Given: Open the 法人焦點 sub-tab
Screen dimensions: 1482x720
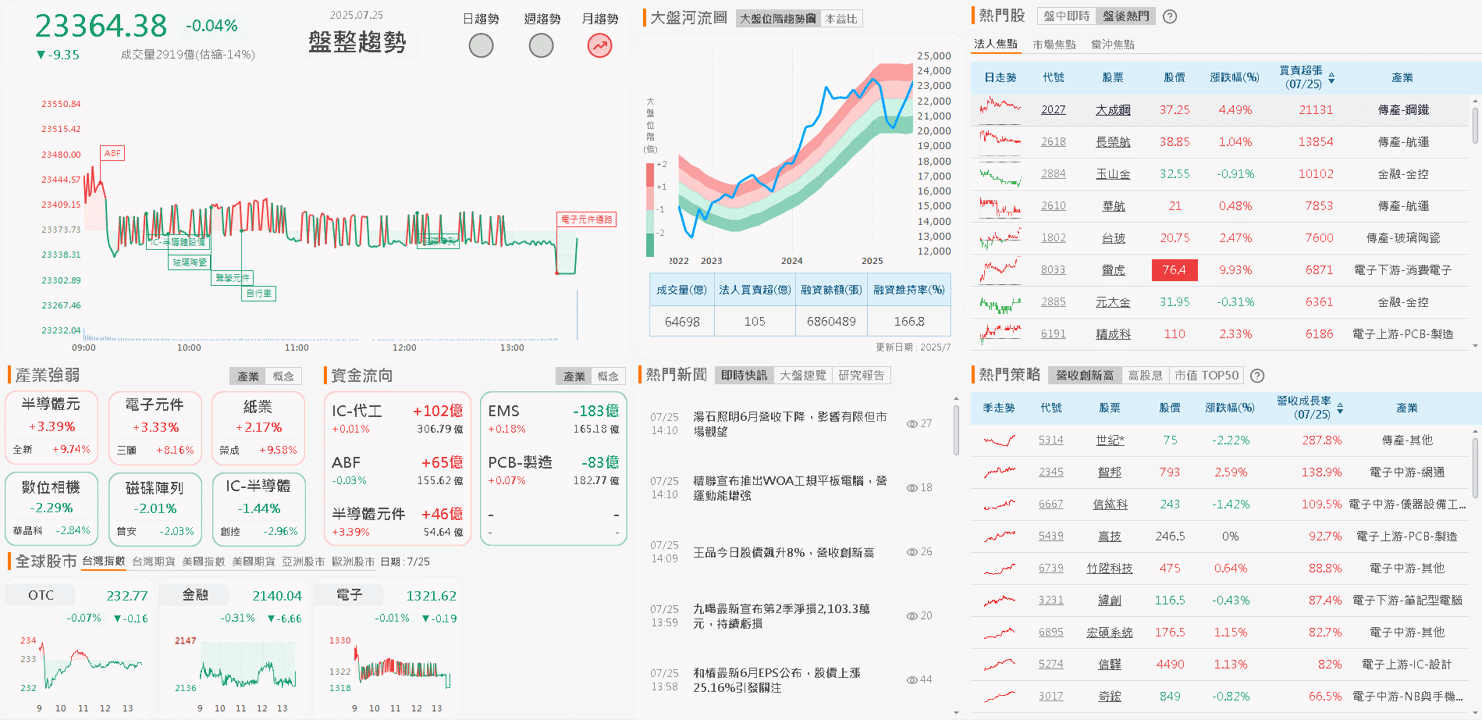Looking at the screenshot, I should point(996,44).
